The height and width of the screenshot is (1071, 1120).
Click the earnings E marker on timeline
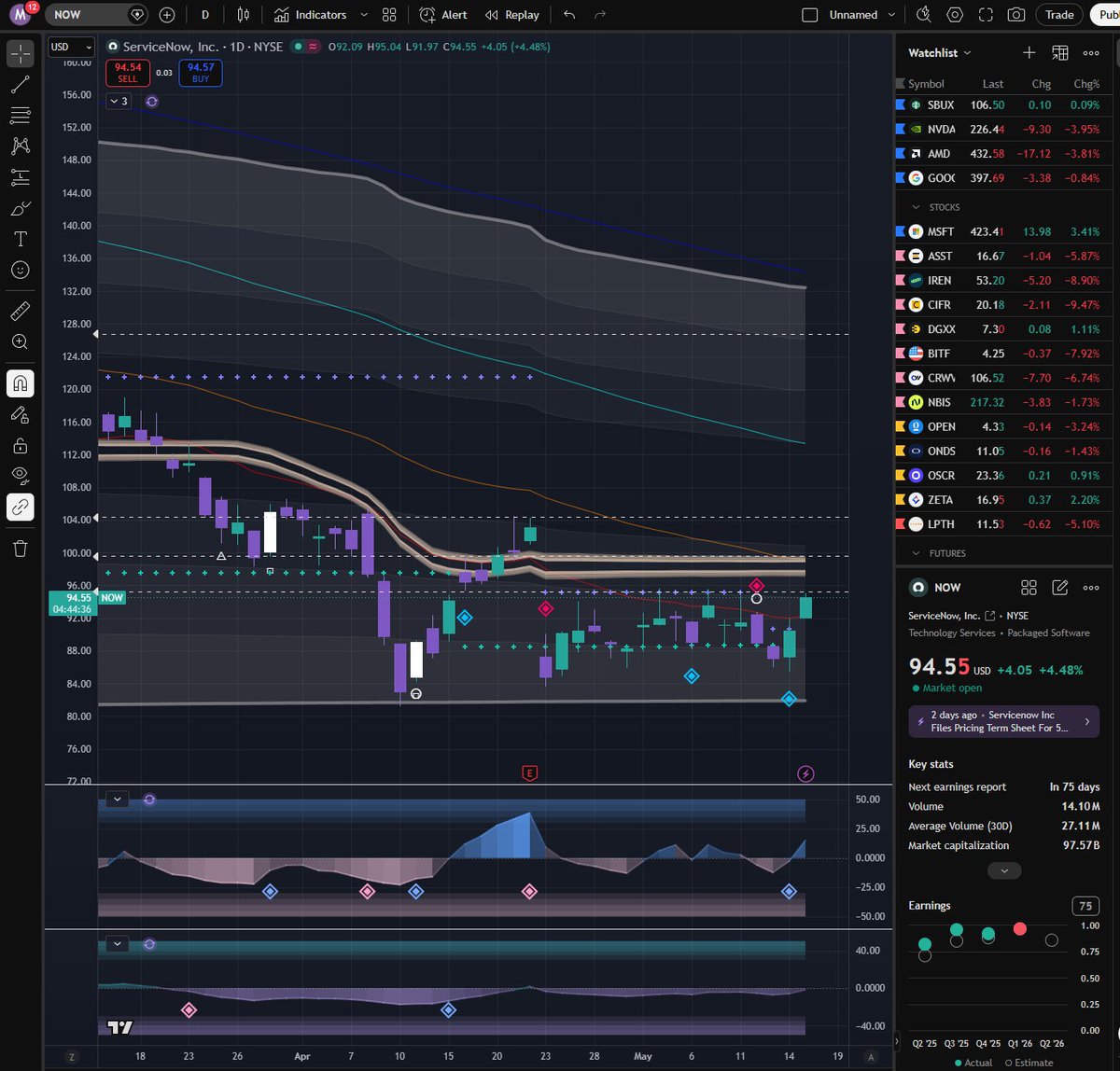tap(529, 772)
